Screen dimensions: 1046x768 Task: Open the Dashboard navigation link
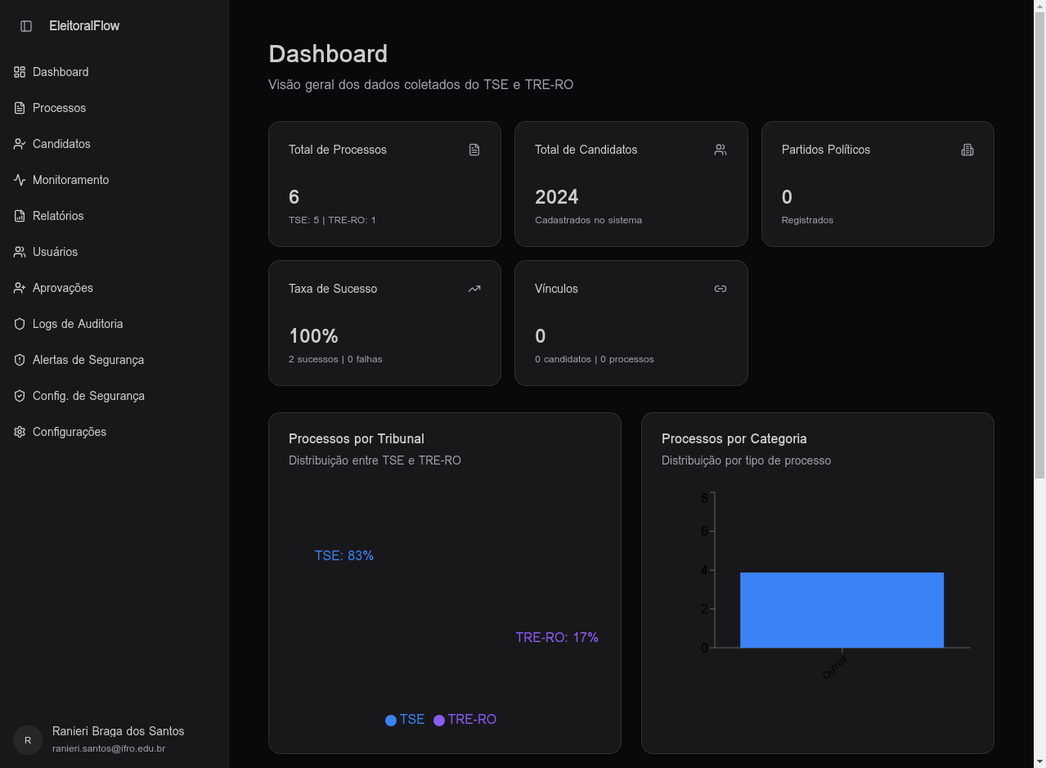[62, 71]
